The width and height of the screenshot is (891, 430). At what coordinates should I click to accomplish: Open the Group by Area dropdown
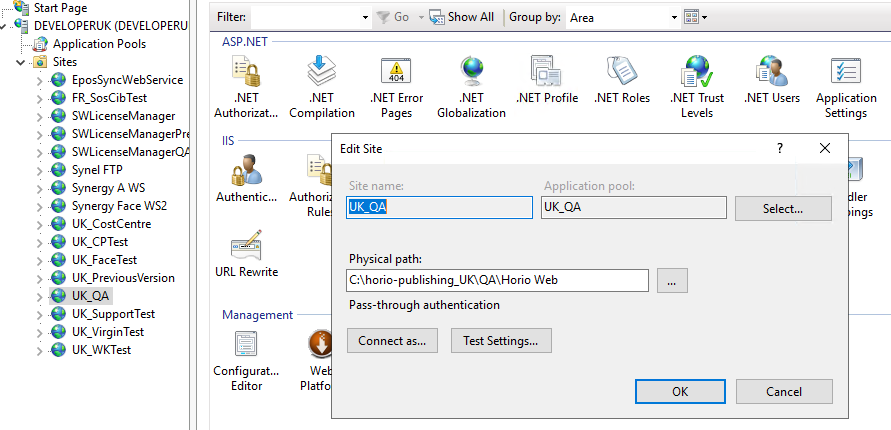[623, 18]
